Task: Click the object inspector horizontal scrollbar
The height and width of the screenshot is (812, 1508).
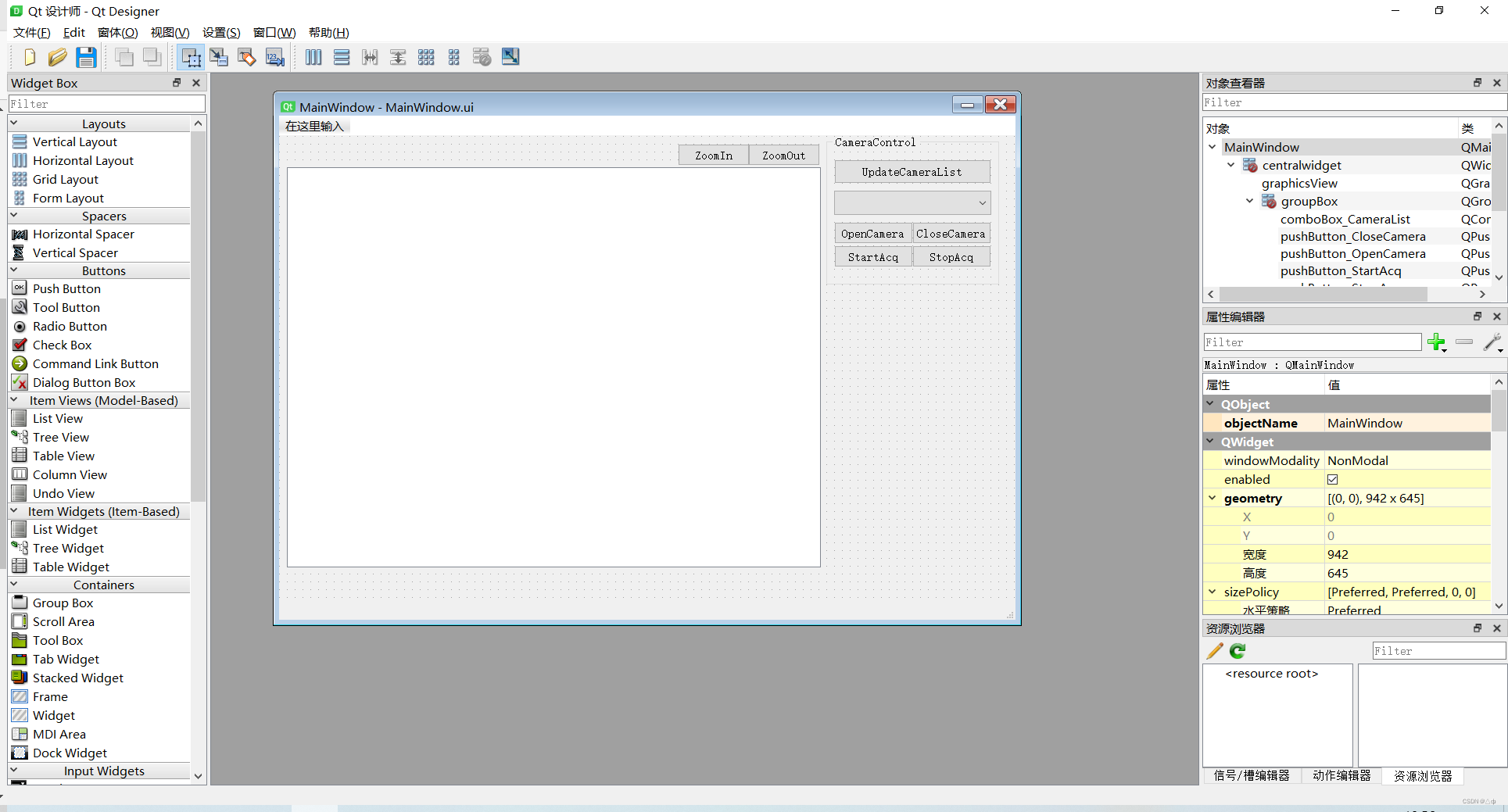Action: click(1323, 295)
